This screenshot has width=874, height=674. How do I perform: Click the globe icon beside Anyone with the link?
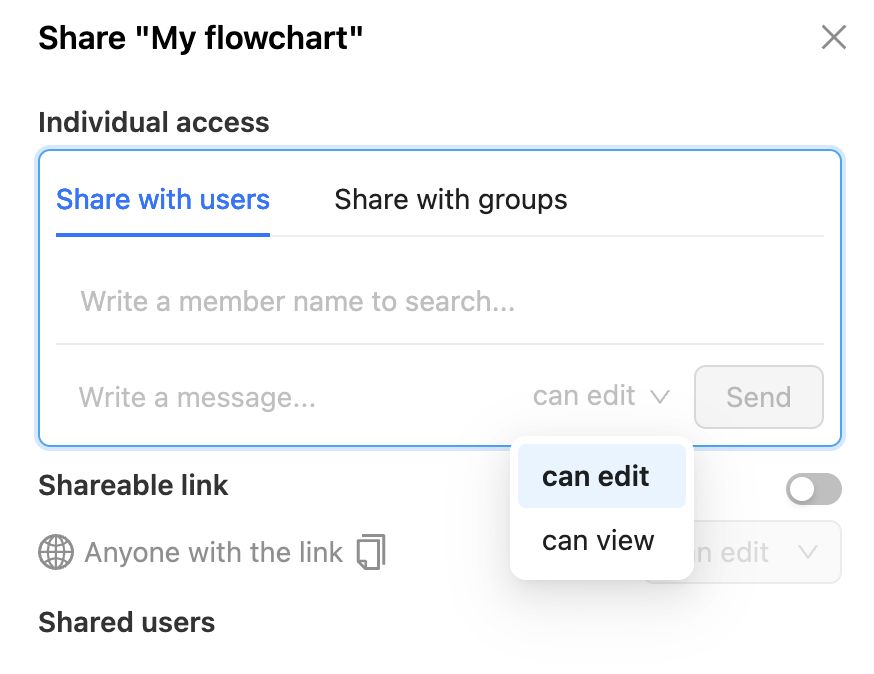56,552
